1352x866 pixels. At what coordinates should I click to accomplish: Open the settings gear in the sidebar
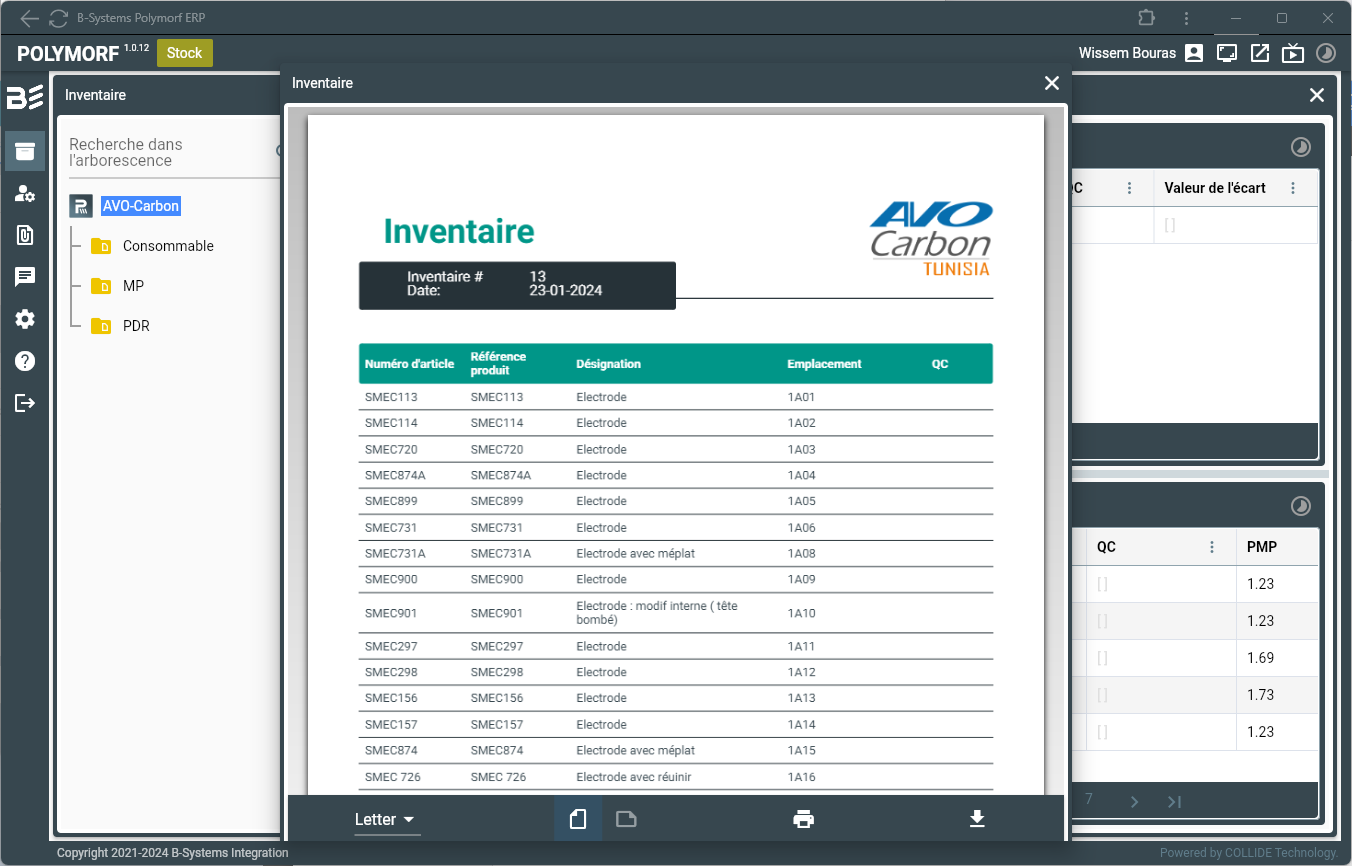click(25, 319)
